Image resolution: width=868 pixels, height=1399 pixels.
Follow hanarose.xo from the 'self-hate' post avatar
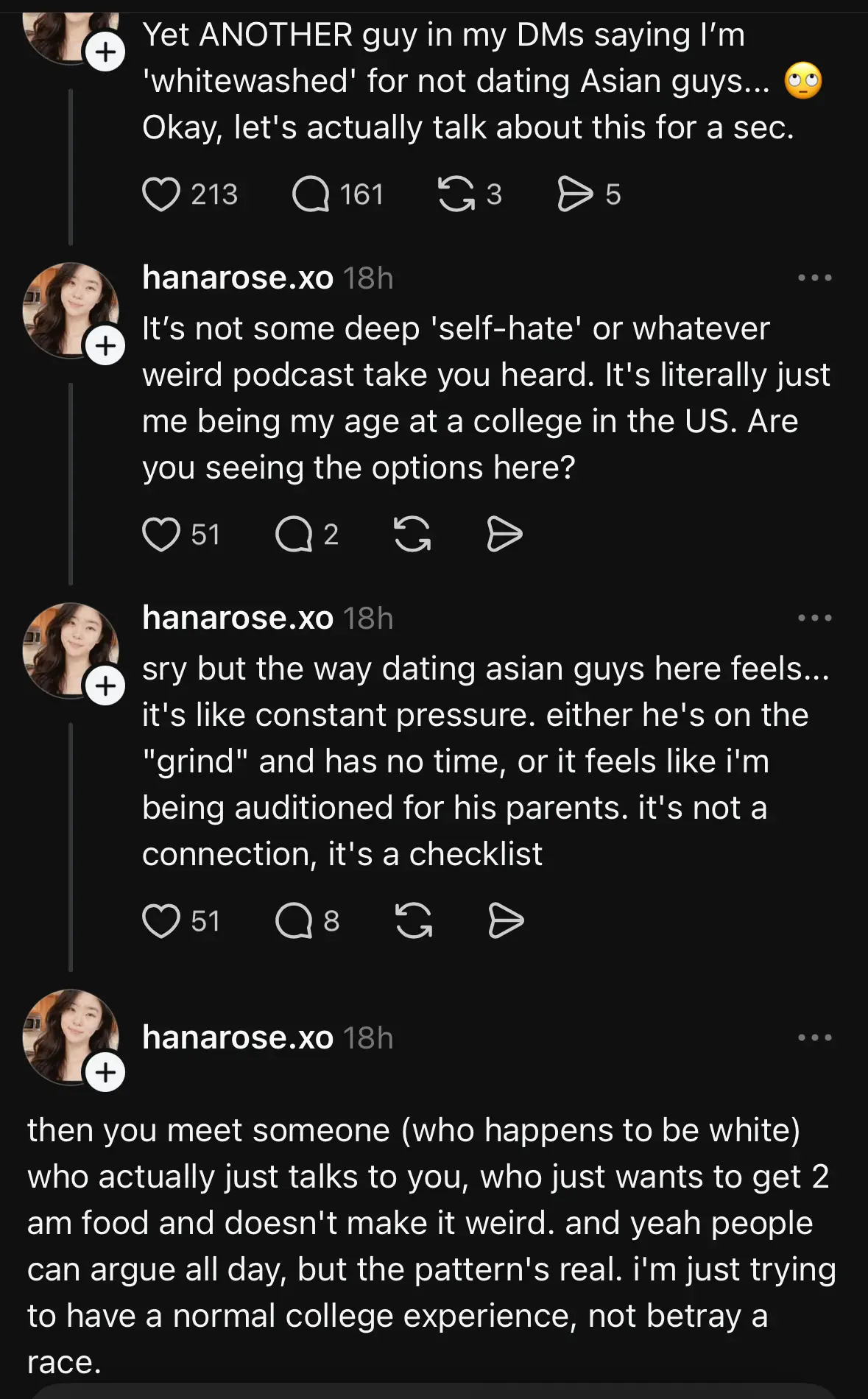(105, 346)
